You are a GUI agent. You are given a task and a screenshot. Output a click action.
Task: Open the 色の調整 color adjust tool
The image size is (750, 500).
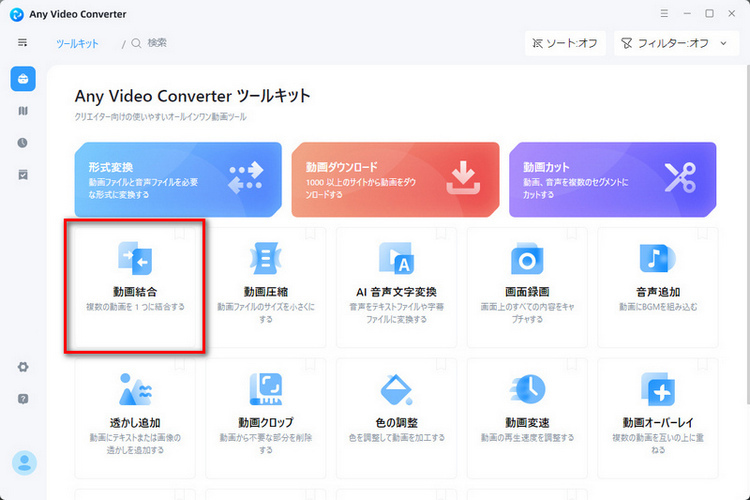tap(396, 418)
